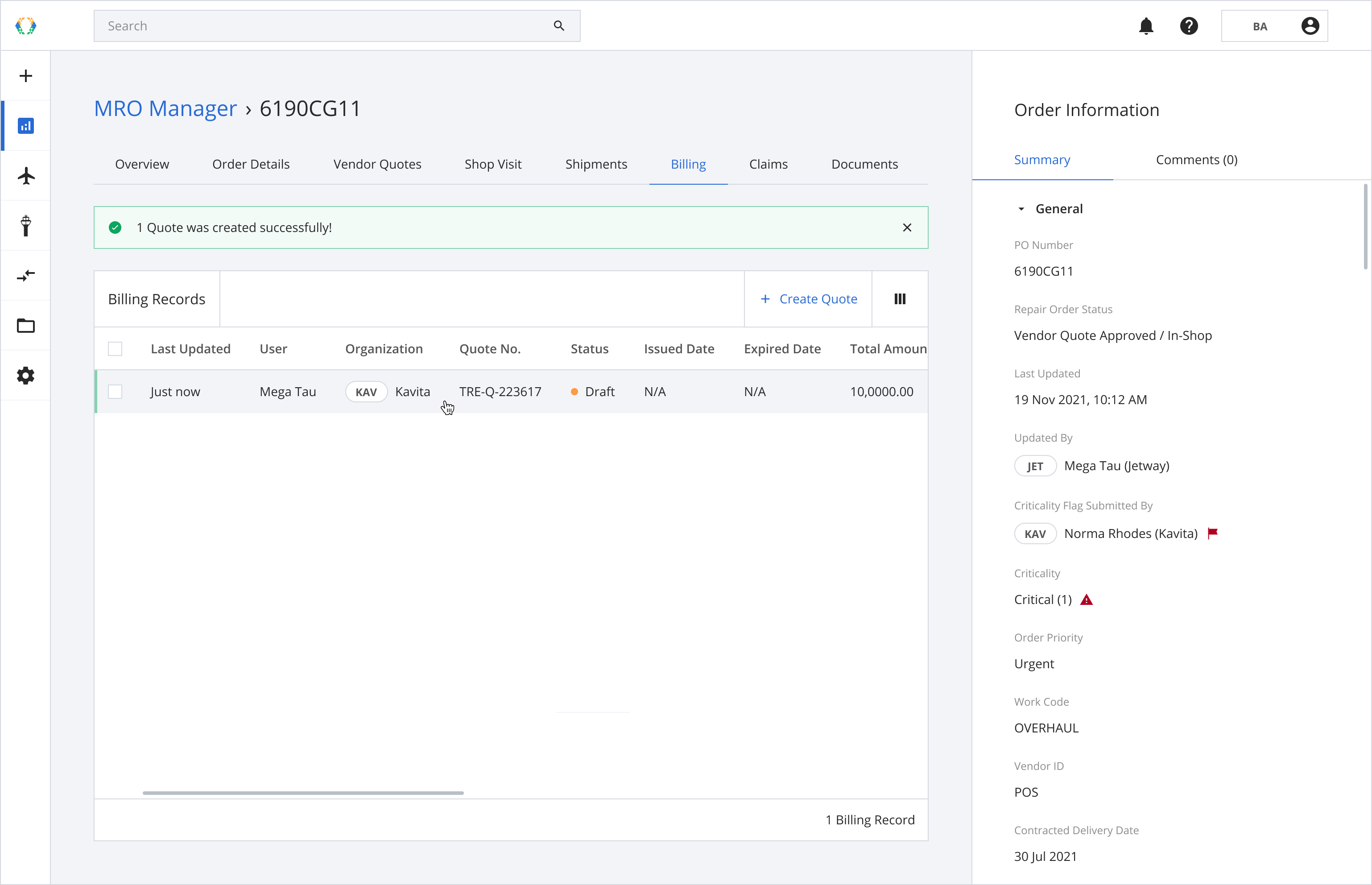The width and height of the screenshot is (1372, 885).
Task: Click the Mega Tau user cell
Action: coord(287,392)
